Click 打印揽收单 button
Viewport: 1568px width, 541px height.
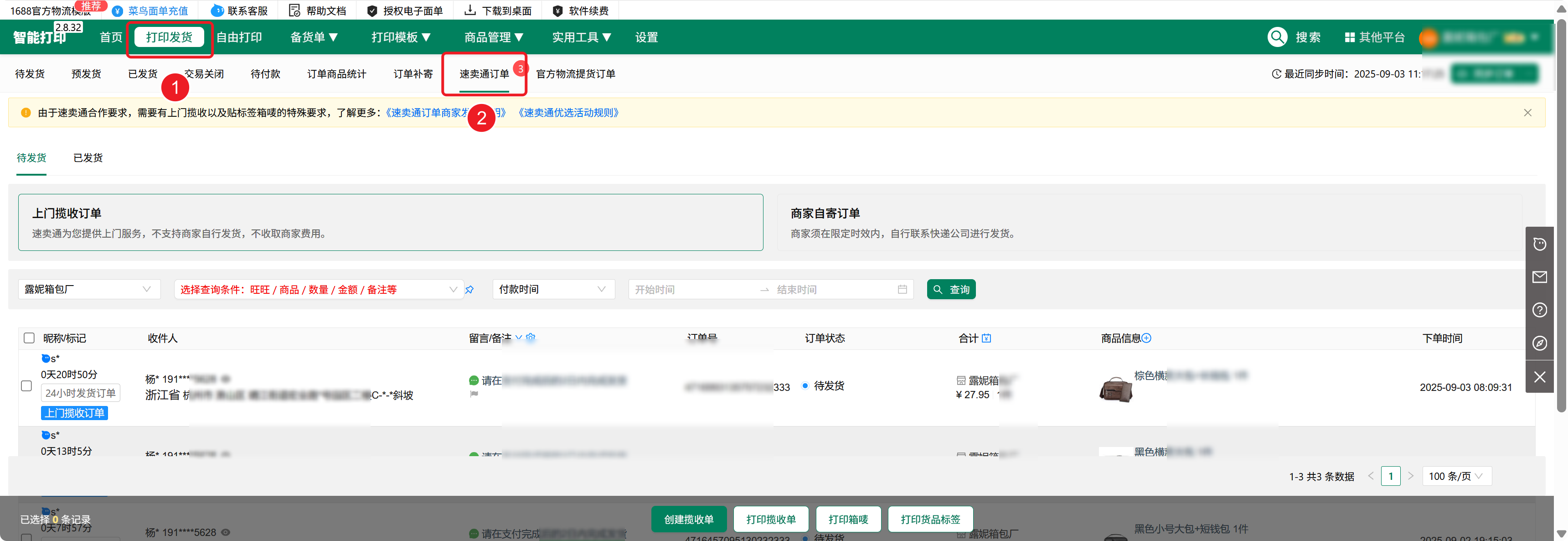[x=771, y=519]
